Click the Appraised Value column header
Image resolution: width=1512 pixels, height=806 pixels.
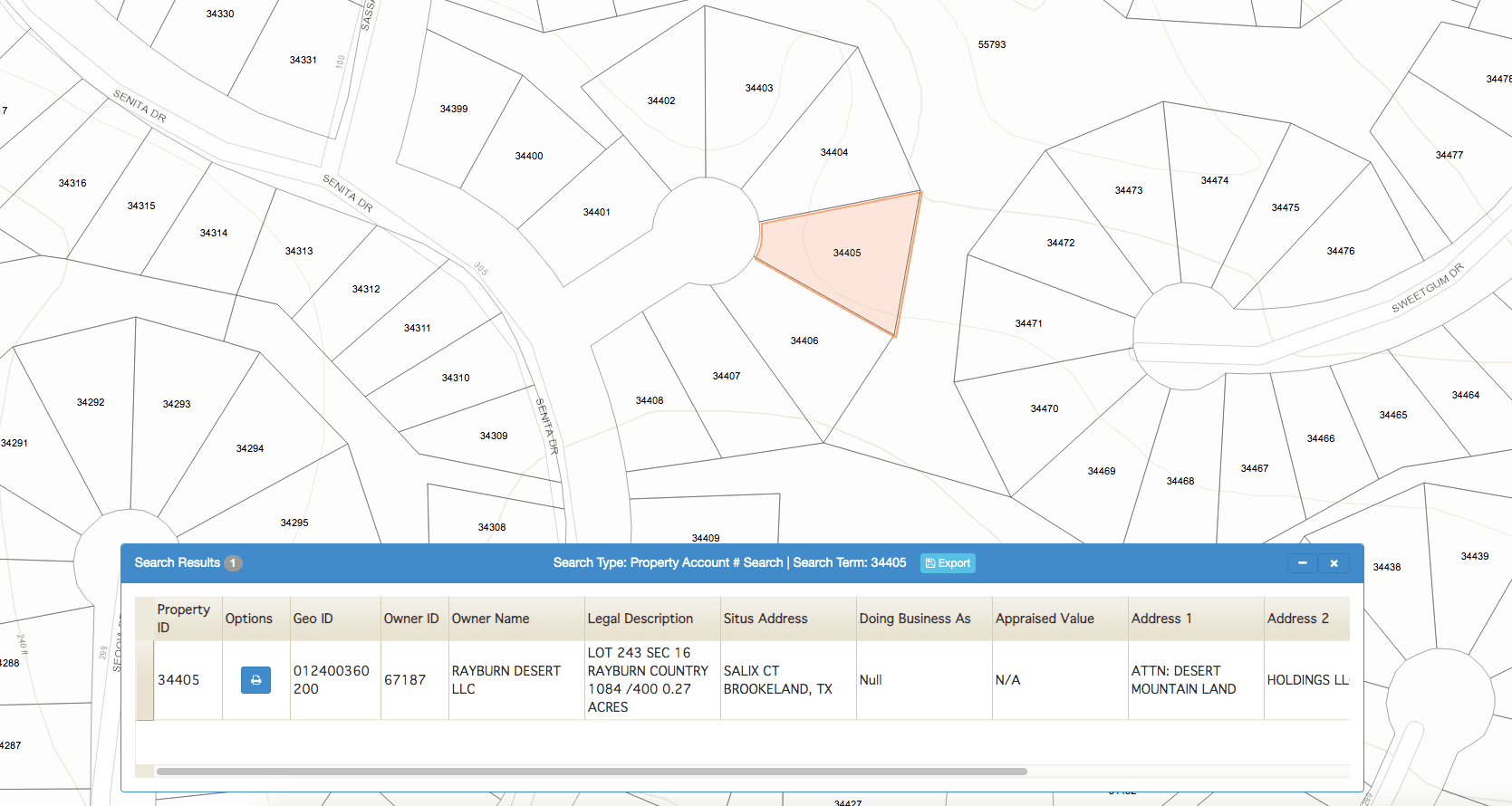click(x=1060, y=619)
